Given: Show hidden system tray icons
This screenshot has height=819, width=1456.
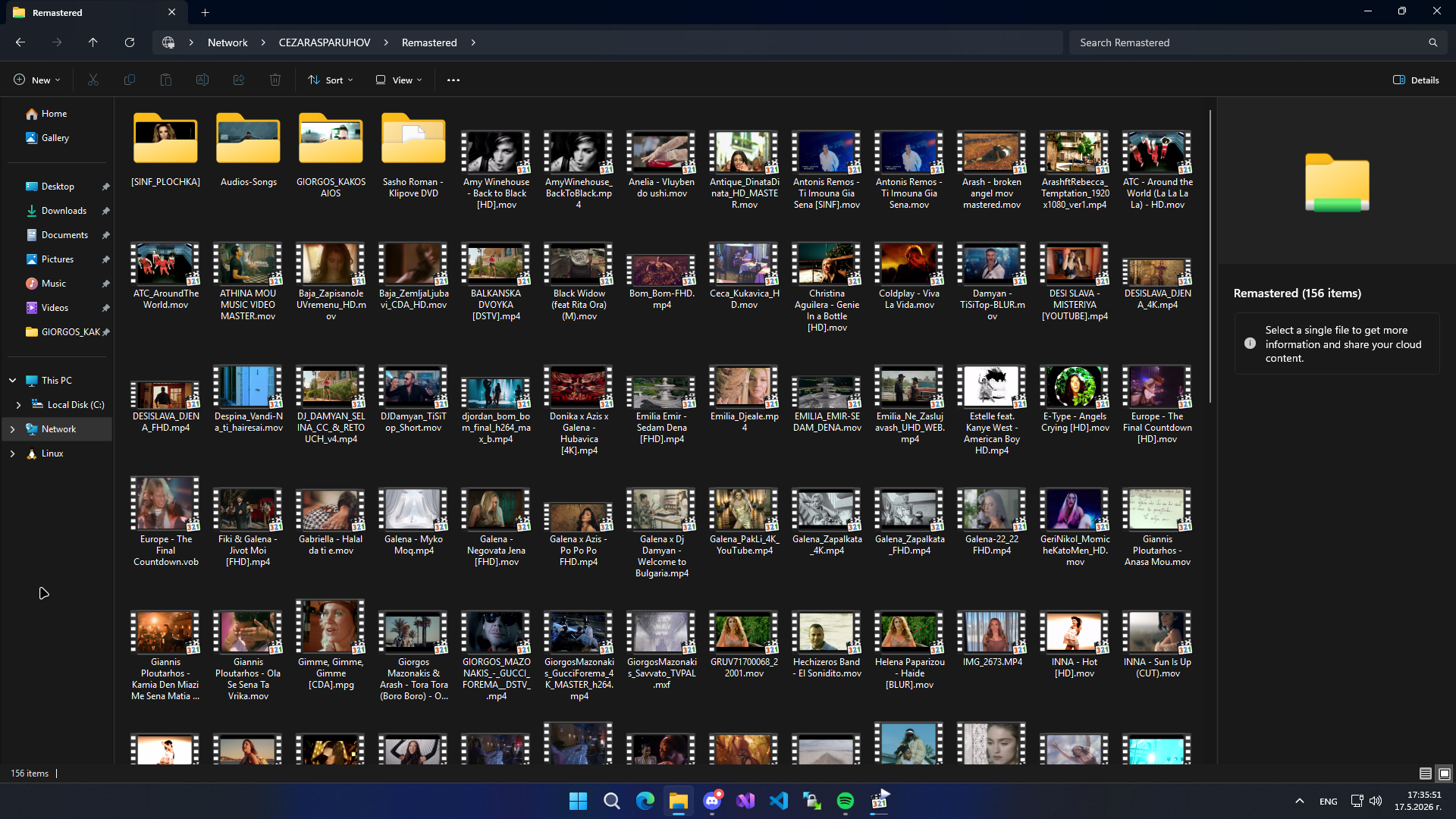Looking at the screenshot, I should (1300, 801).
